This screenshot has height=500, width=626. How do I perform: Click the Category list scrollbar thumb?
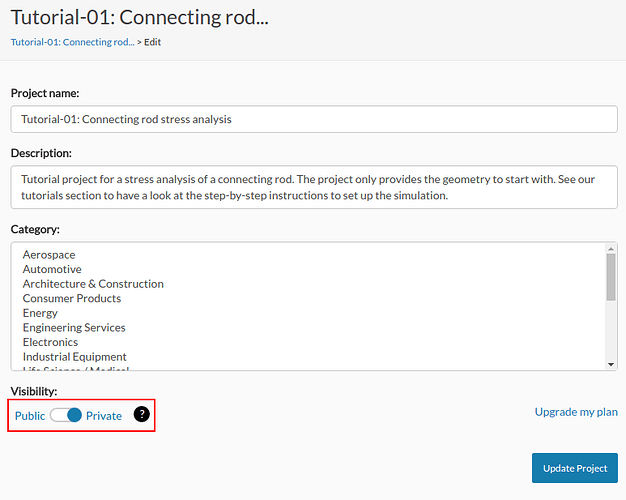click(611, 277)
